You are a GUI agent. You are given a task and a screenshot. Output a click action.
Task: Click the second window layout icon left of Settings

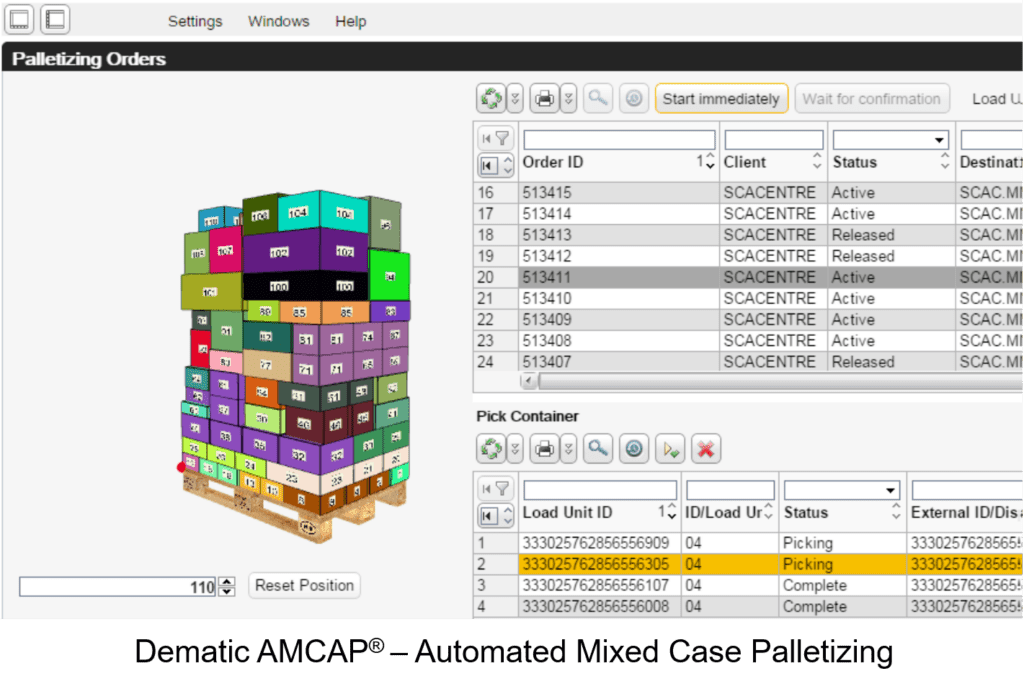tap(55, 20)
